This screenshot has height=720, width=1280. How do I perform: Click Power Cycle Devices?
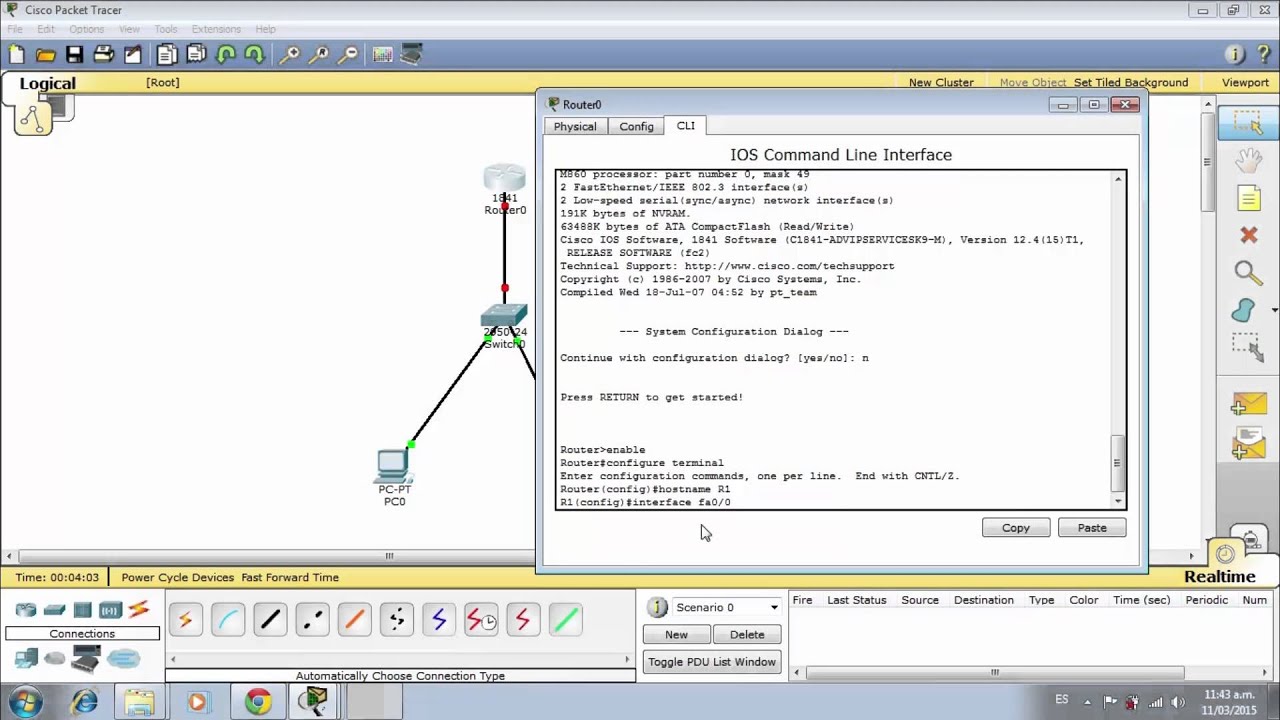click(x=177, y=577)
